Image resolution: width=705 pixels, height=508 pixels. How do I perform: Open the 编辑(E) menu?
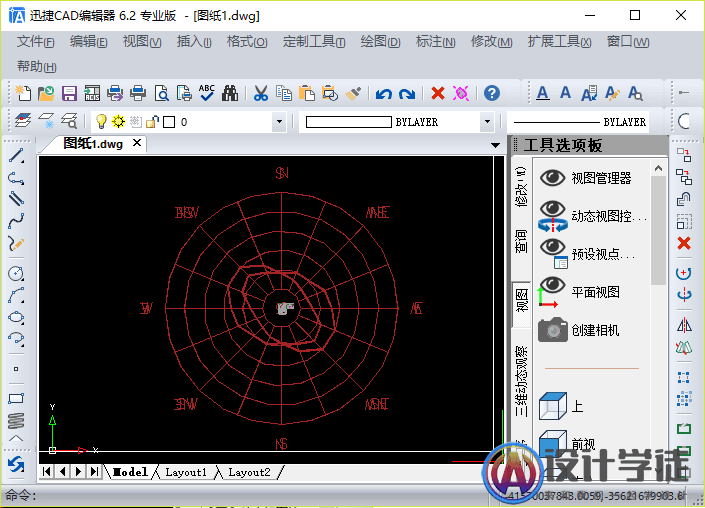coord(89,42)
